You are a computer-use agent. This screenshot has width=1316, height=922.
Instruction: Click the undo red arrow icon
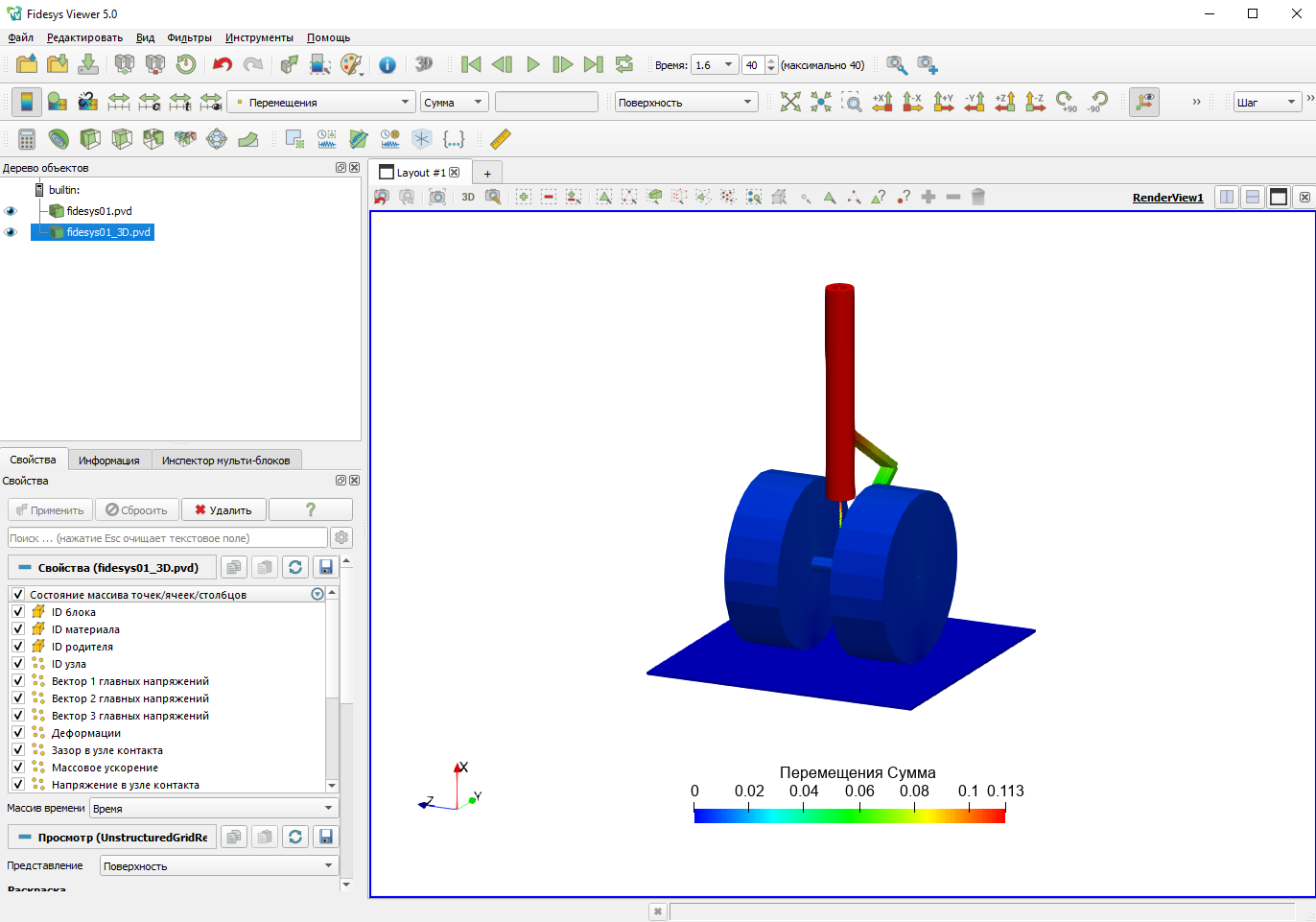coord(223,64)
